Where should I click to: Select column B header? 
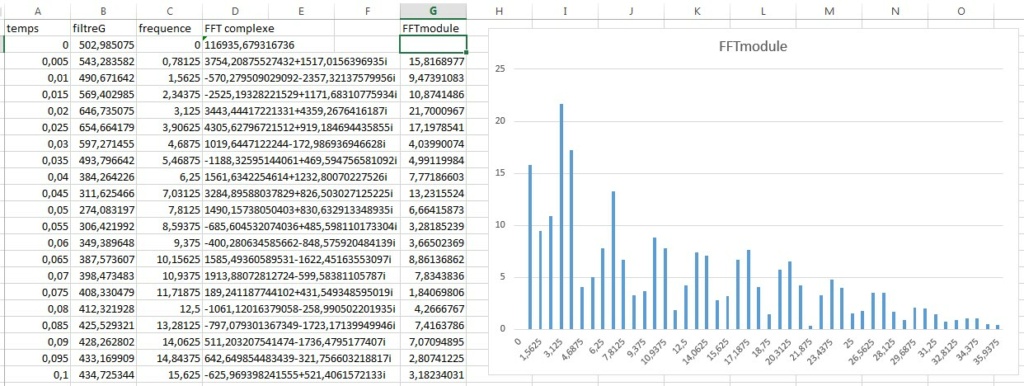[x=104, y=11]
